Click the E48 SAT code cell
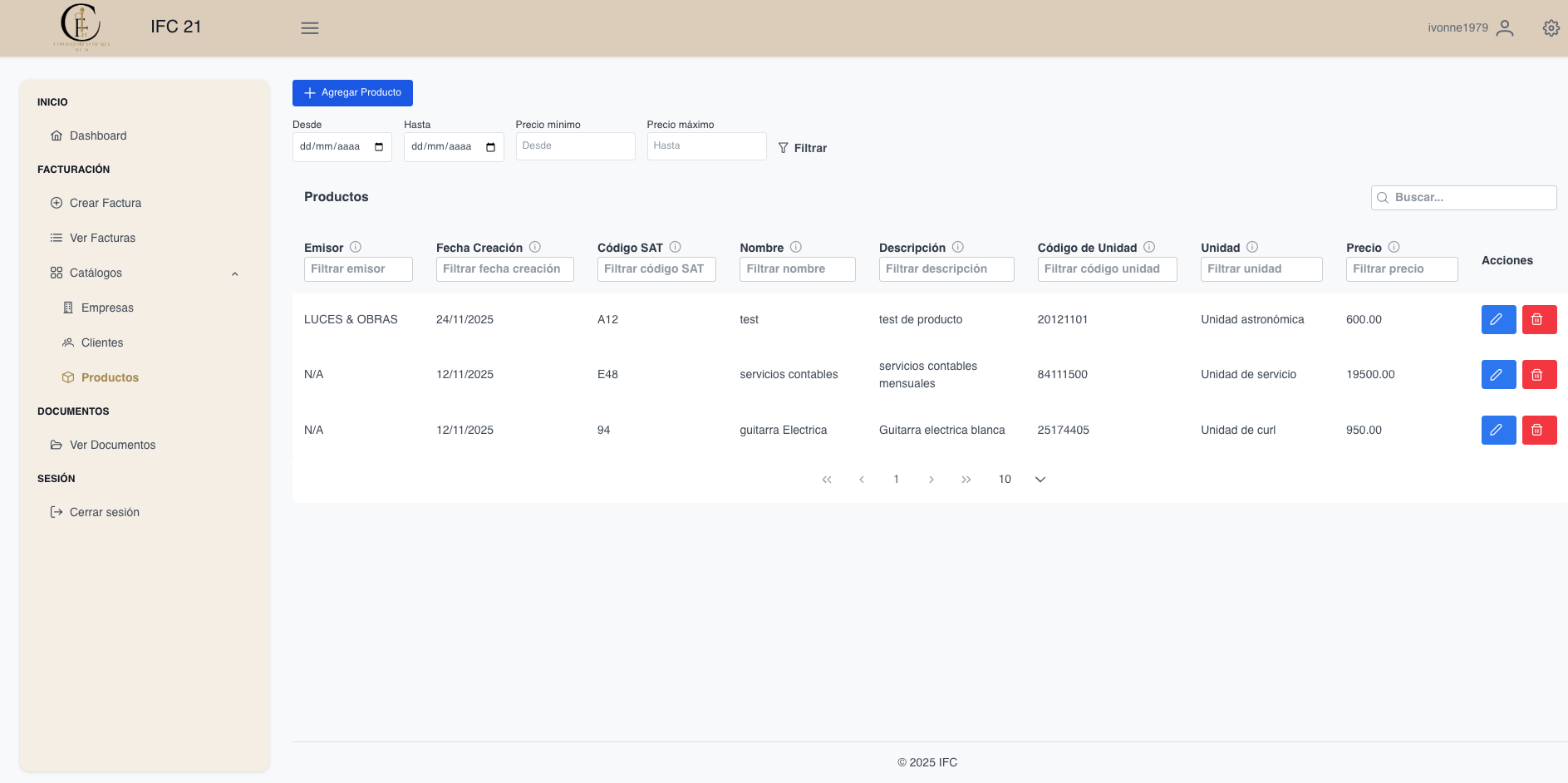This screenshot has height=783, width=1568. (x=607, y=375)
